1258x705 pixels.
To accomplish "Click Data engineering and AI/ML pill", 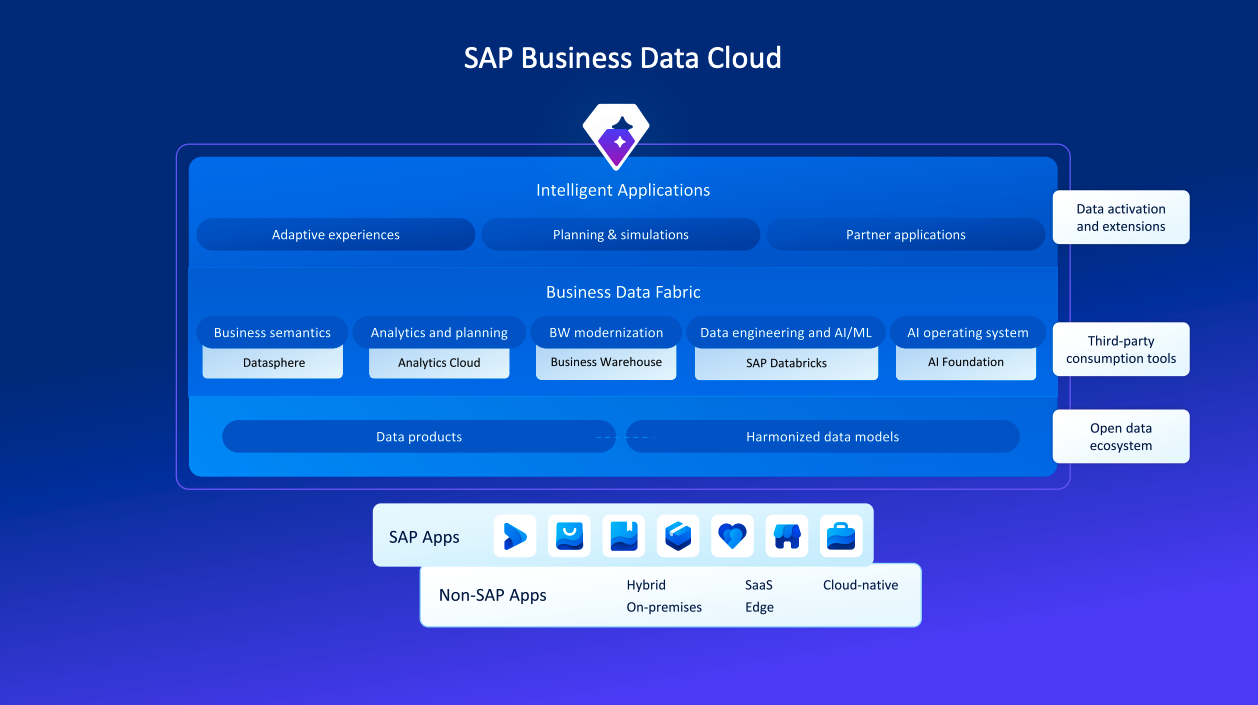I will 786,332.
